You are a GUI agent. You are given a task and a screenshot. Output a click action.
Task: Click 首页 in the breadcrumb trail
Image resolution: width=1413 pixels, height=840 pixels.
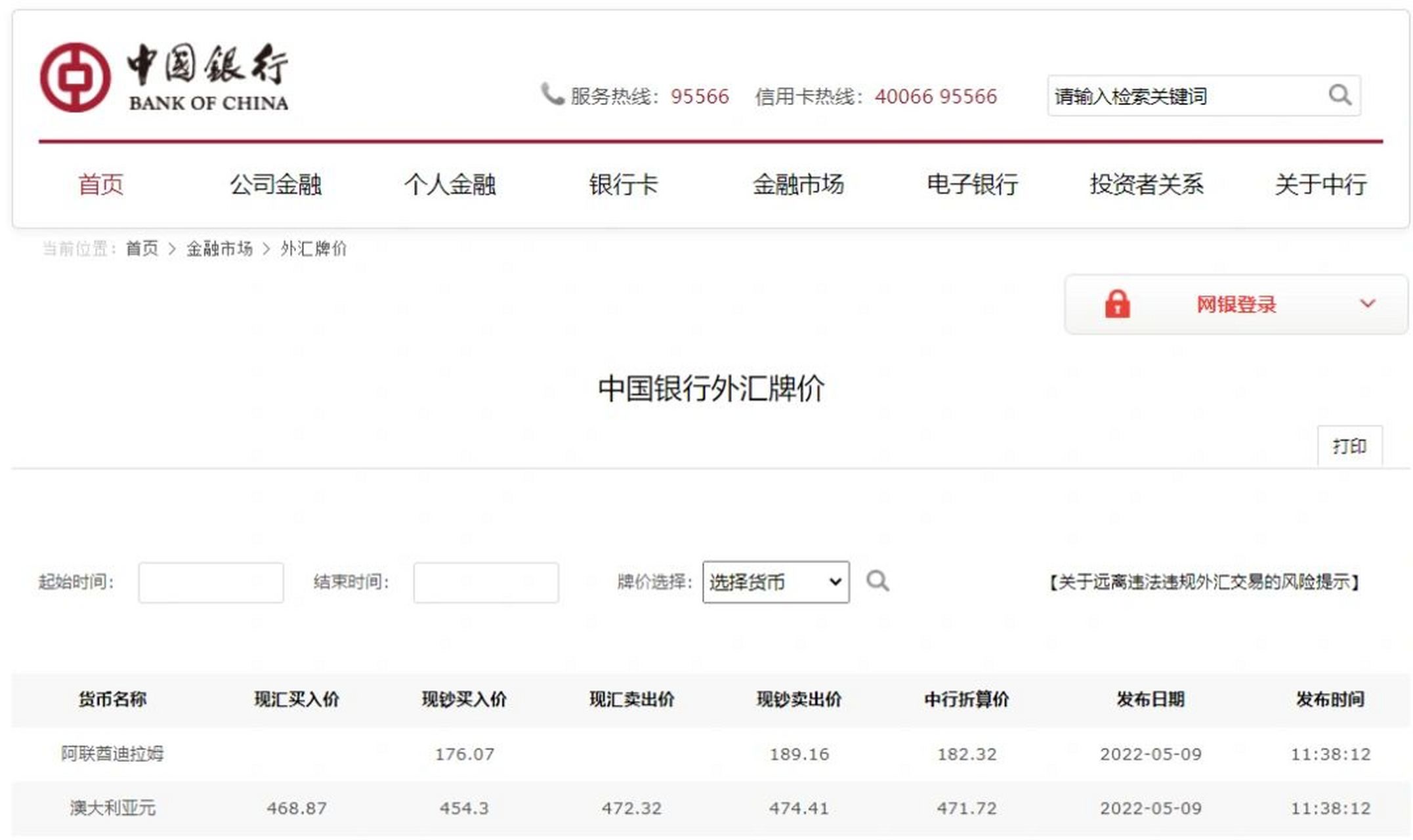142,249
